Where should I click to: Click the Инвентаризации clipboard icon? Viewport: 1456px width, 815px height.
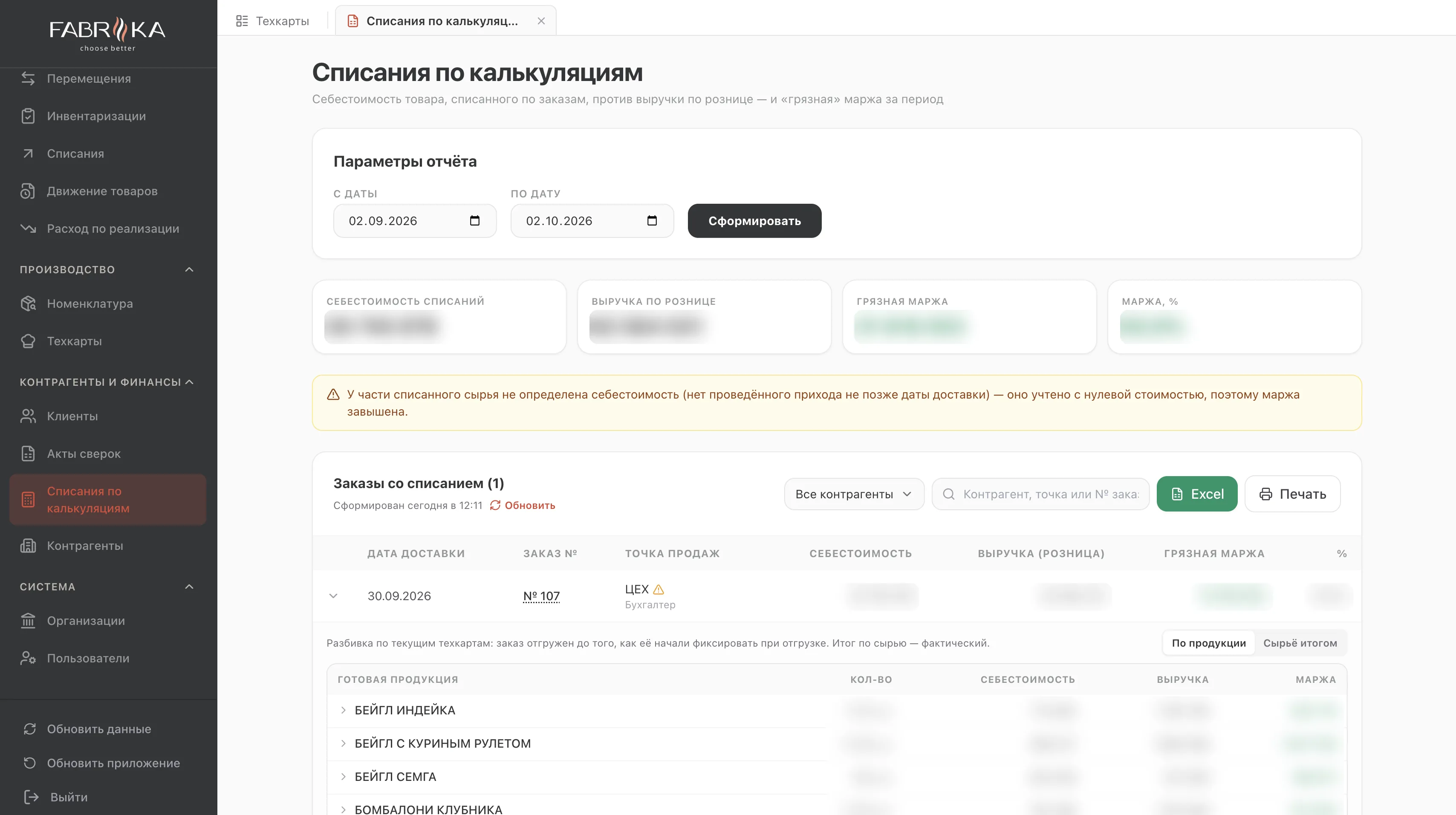28,116
